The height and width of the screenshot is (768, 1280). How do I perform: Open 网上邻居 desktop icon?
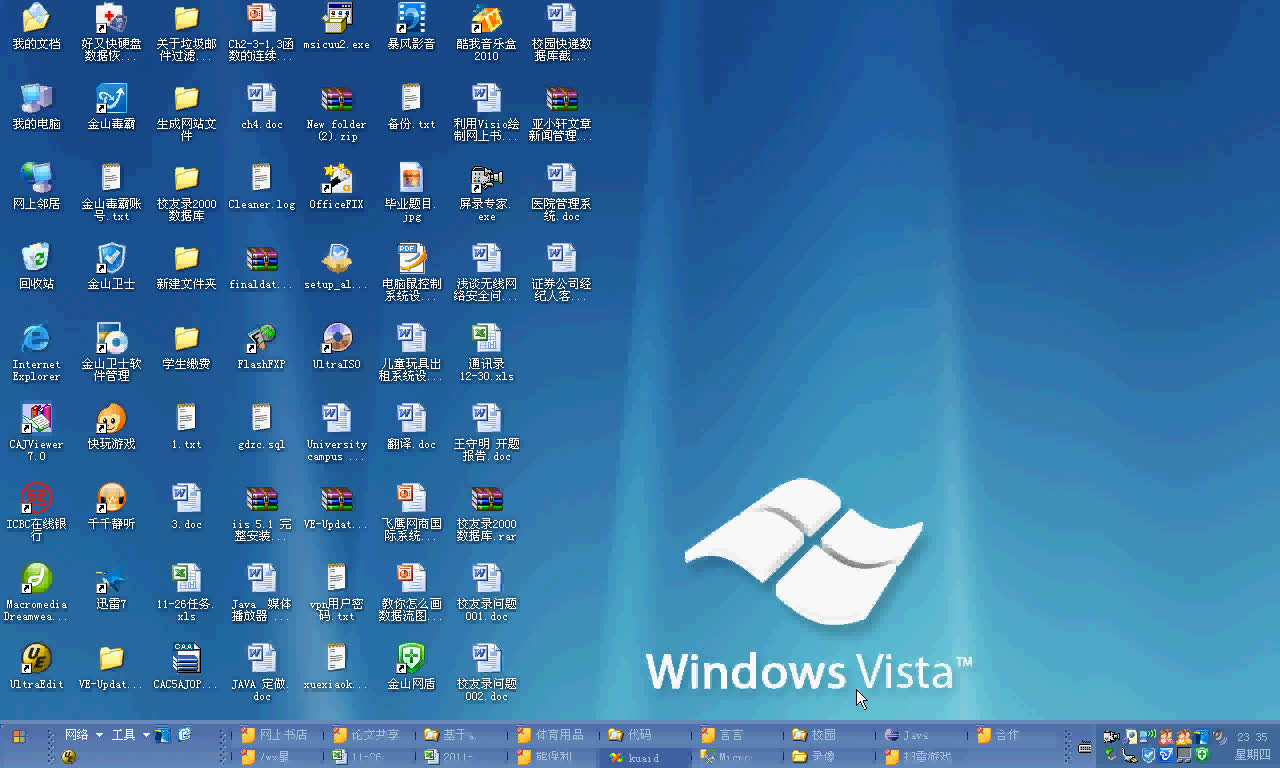pos(36,188)
